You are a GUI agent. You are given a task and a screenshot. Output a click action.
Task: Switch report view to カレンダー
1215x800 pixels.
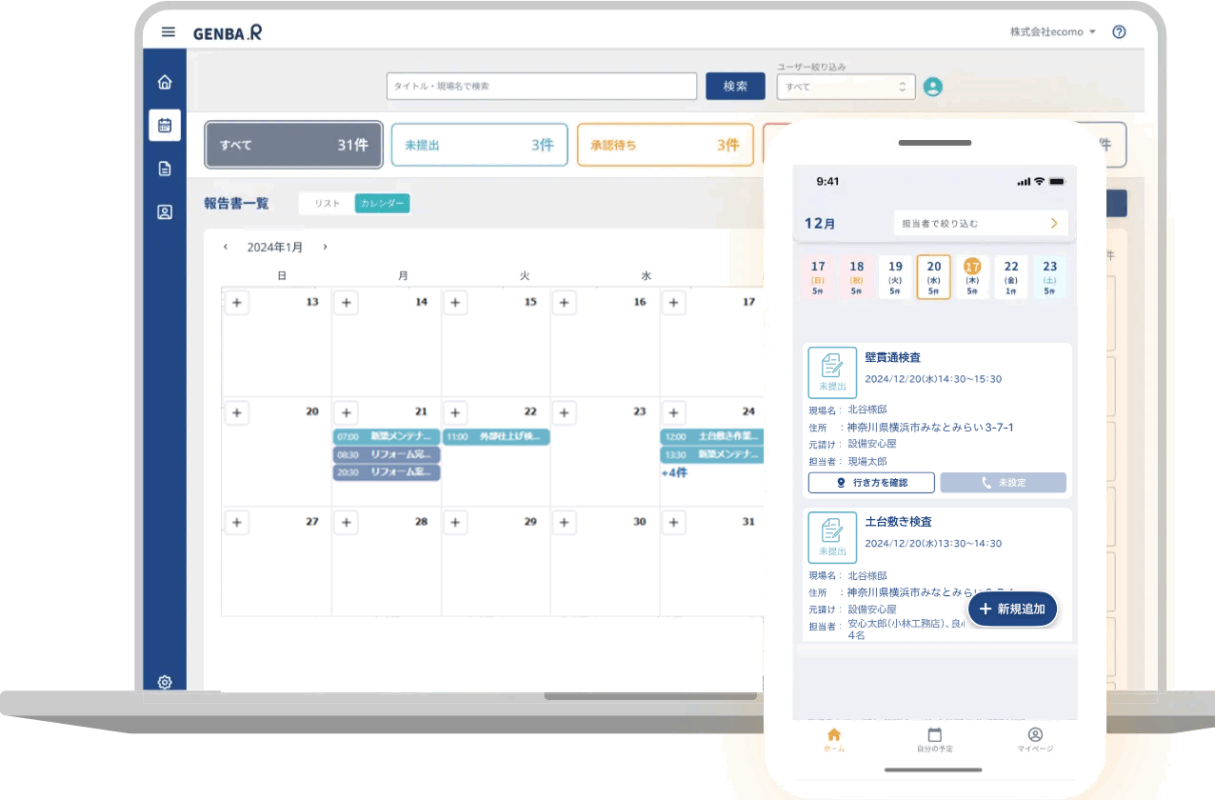(382, 204)
